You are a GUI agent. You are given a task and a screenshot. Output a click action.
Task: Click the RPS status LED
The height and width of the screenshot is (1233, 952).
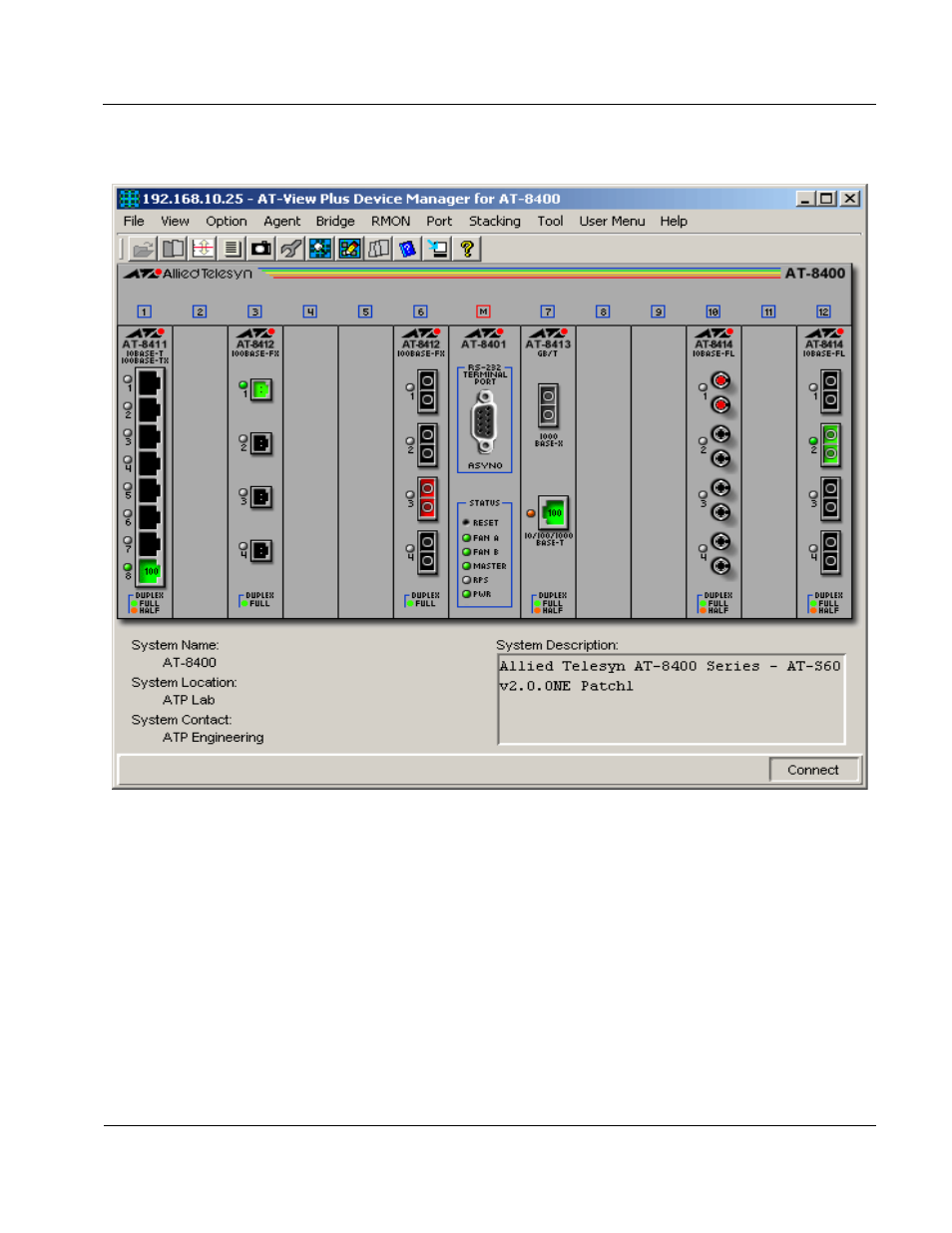click(x=466, y=580)
